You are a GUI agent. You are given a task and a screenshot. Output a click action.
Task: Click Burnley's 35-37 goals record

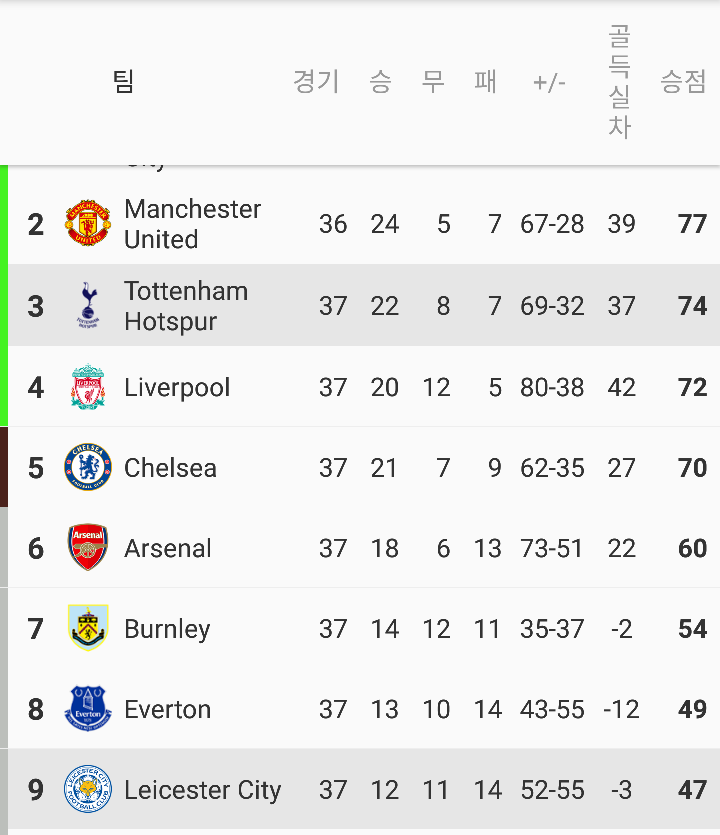pyautogui.click(x=552, y=628)
